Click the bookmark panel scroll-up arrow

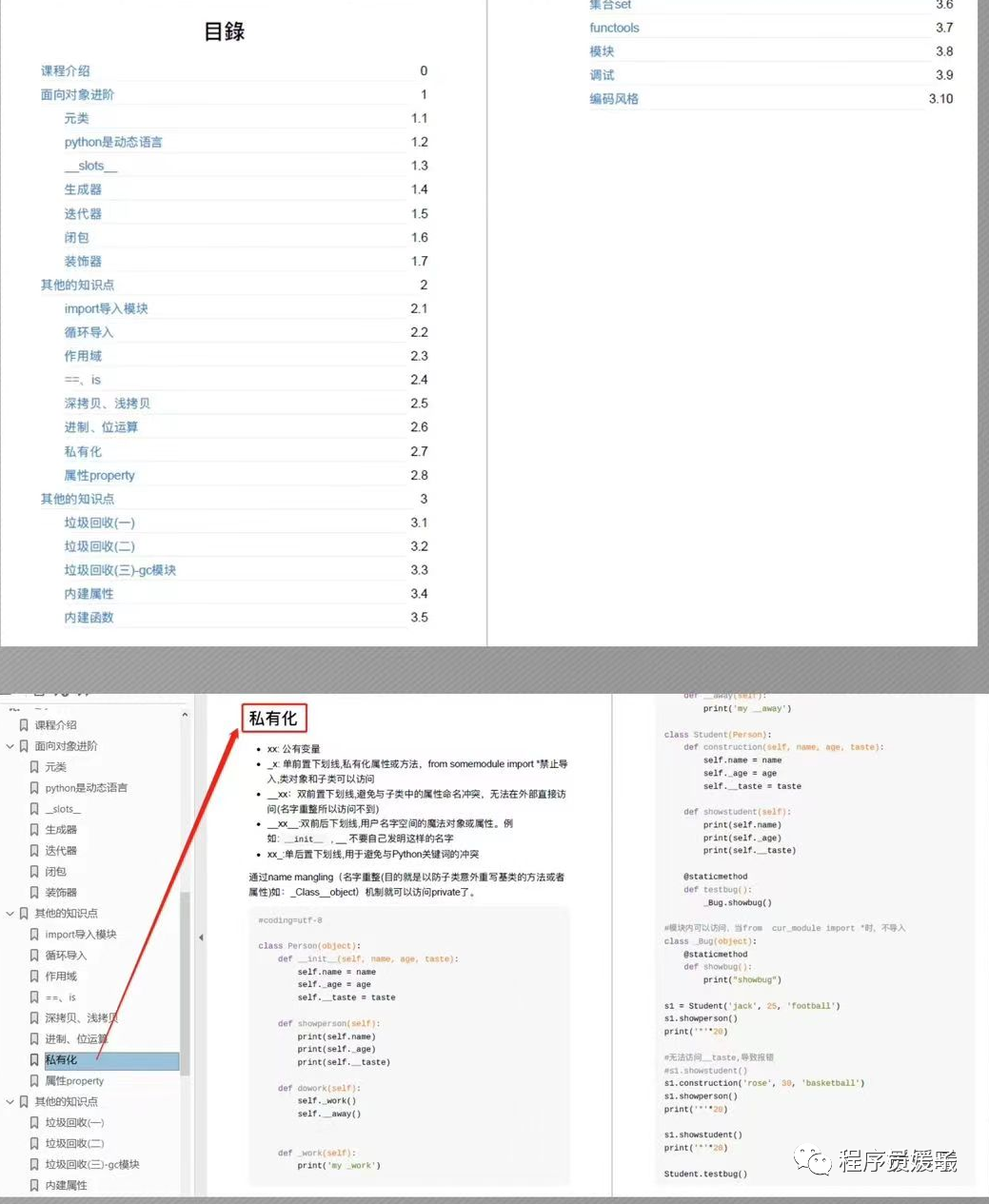[185, 714]
